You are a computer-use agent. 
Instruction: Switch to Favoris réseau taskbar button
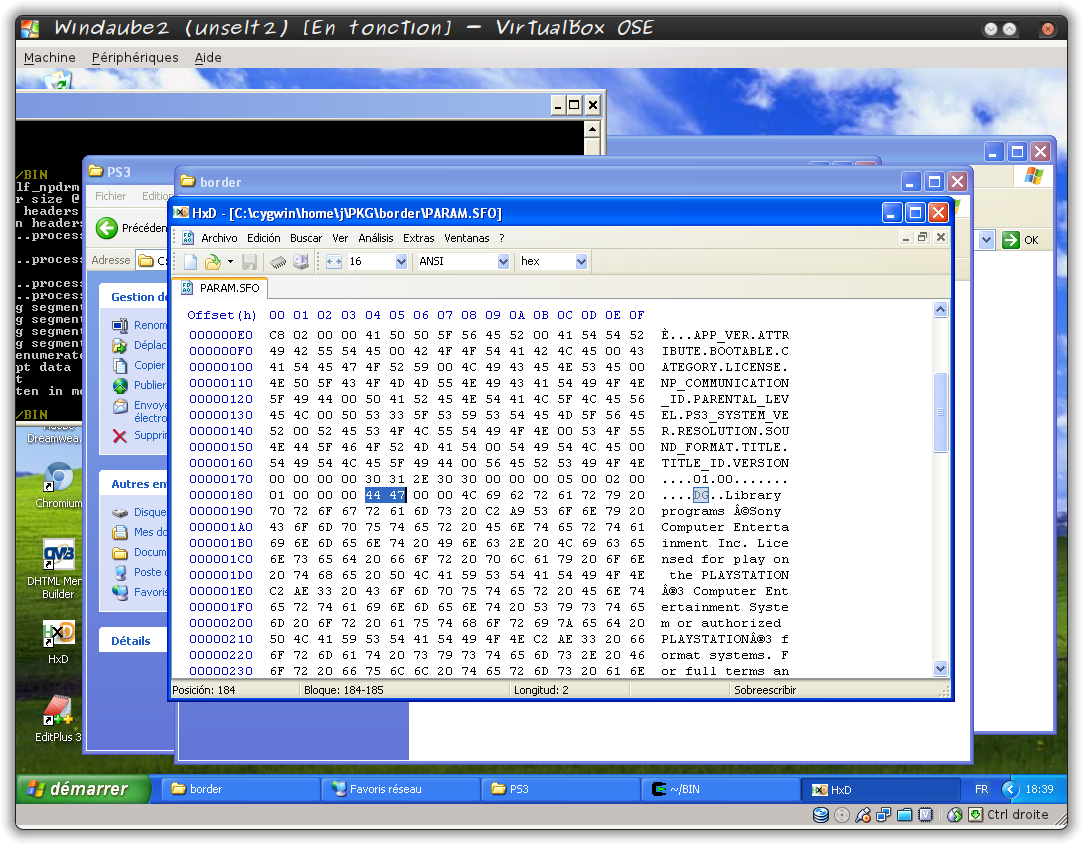401,789
